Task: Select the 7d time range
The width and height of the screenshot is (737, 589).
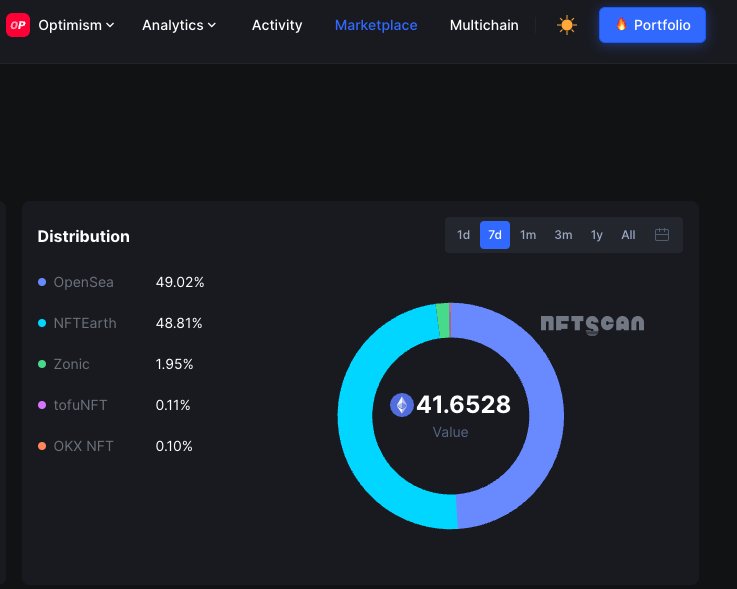Action: [x=494, y=235]
